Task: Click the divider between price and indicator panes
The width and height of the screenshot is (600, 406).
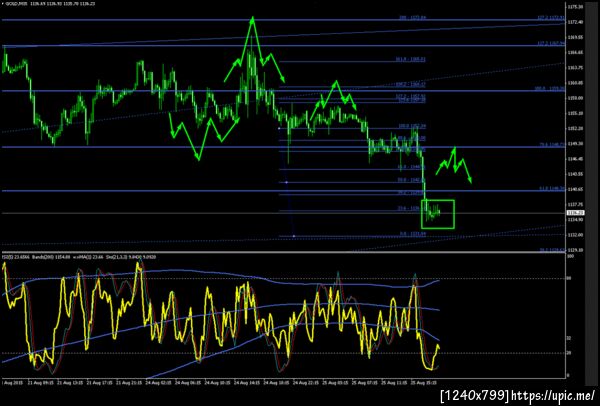Action: pyautogui.click(x=283, y=251)
